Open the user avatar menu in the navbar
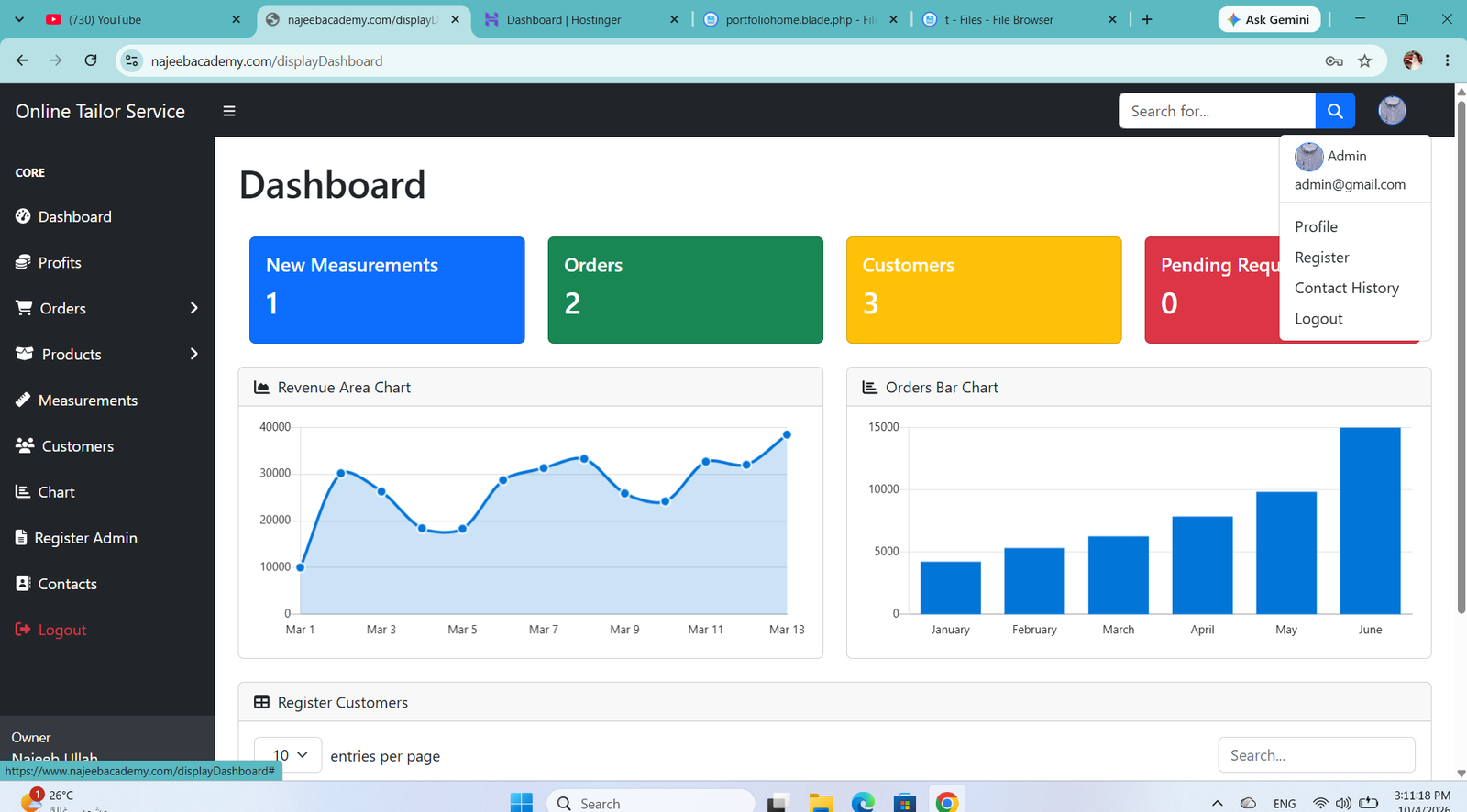The height and width of the screenshot is (812, 1467). pos(1392,111)
